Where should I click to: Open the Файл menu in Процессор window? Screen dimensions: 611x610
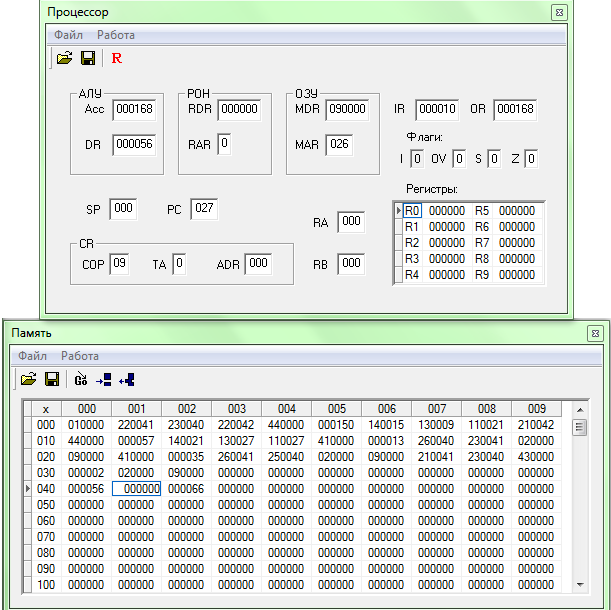68,35
